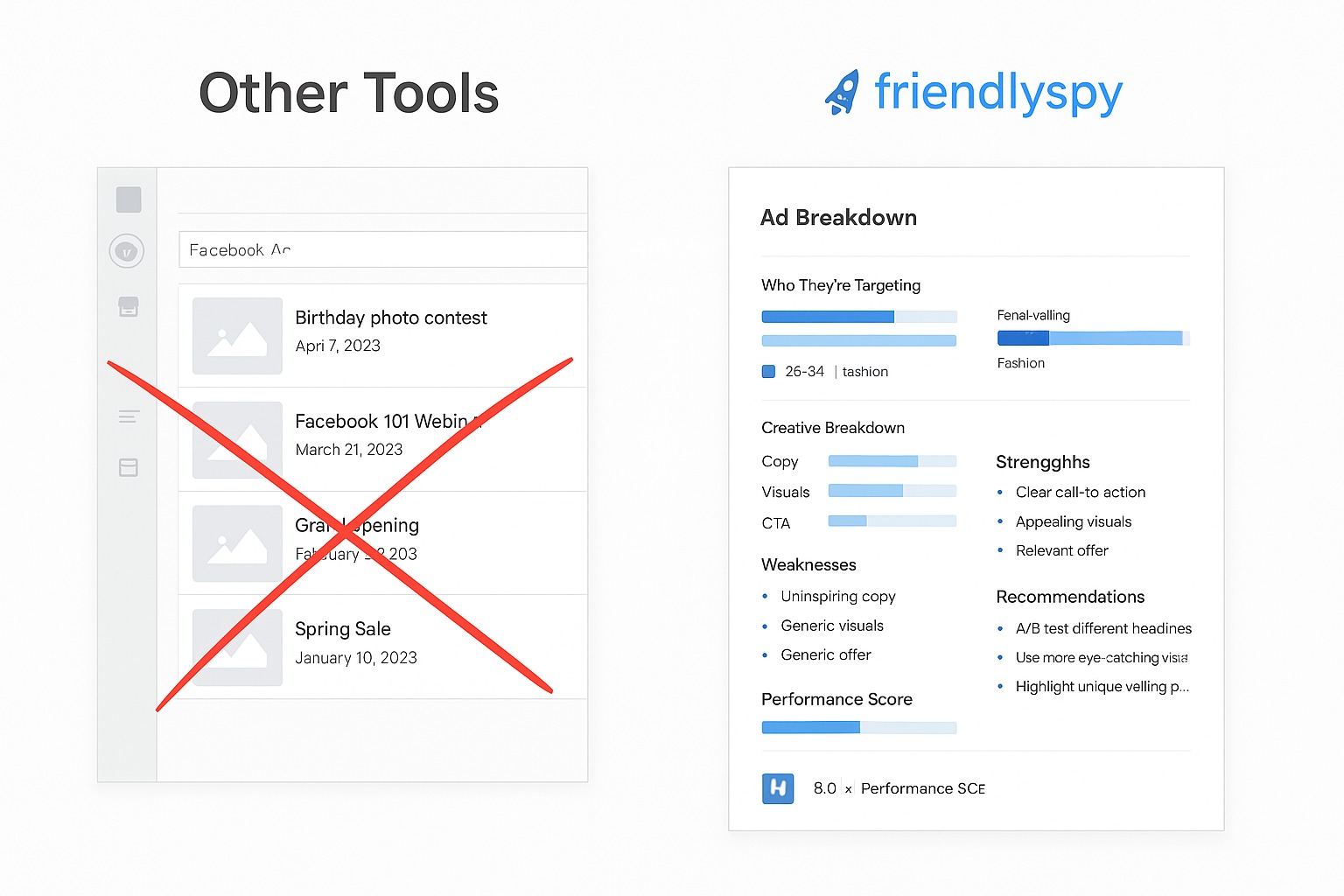Click the CTA rating bar

892,521
